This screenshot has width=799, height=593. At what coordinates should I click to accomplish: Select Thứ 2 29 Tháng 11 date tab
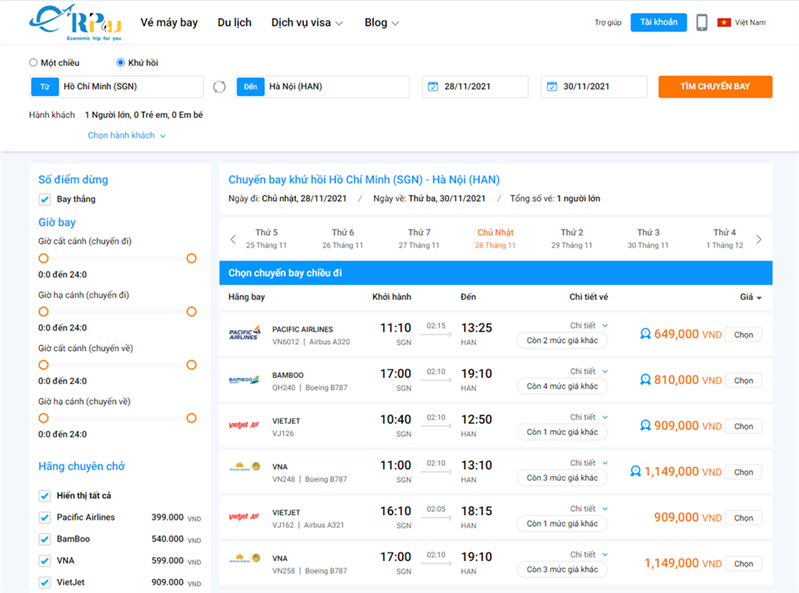coord(572,238)
